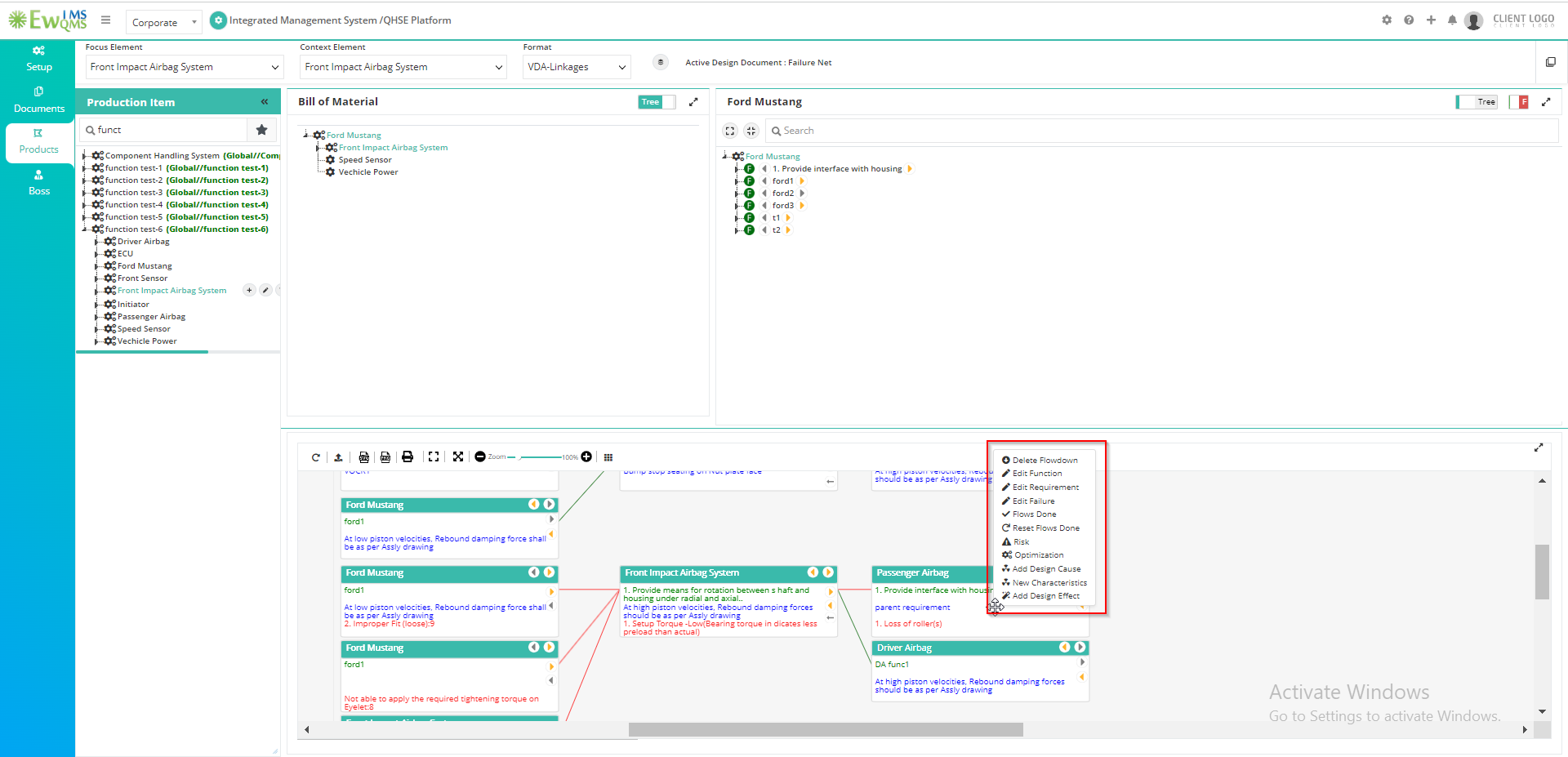Select Risk from the context menu
This screenshot has height=757, width=1568.
(1015, 542)
